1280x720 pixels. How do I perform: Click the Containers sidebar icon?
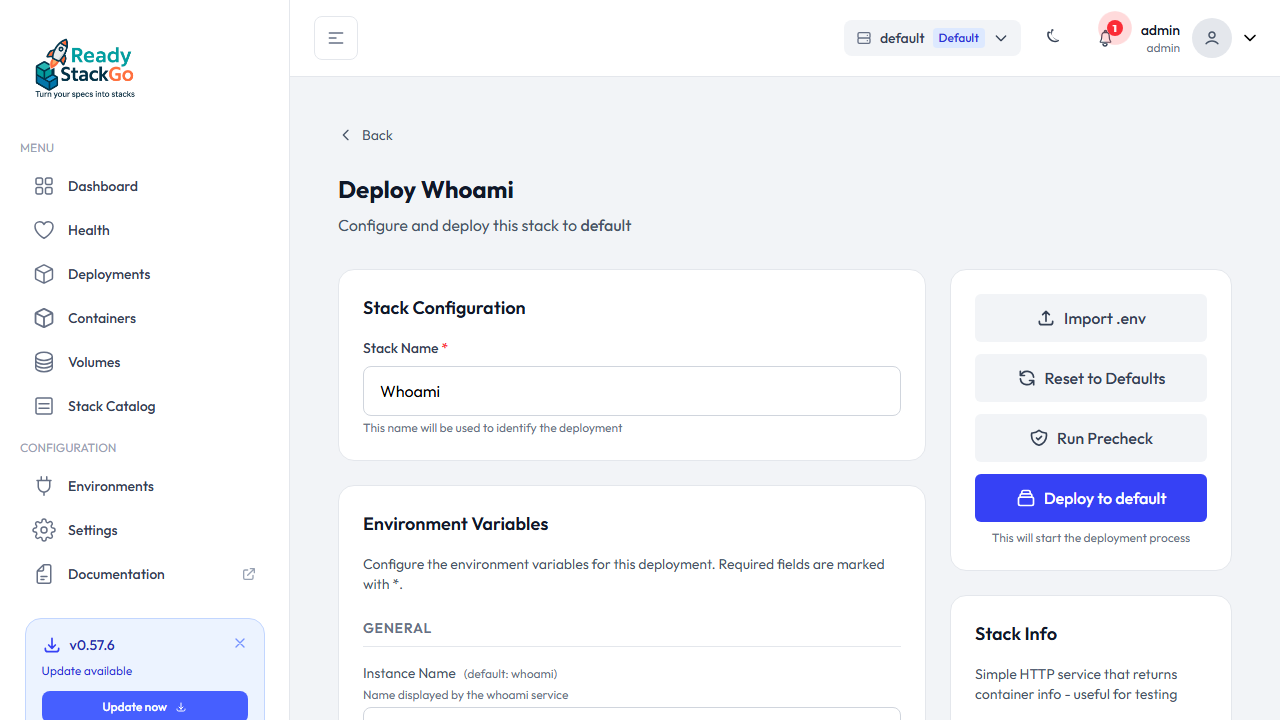tap(44, 318)
